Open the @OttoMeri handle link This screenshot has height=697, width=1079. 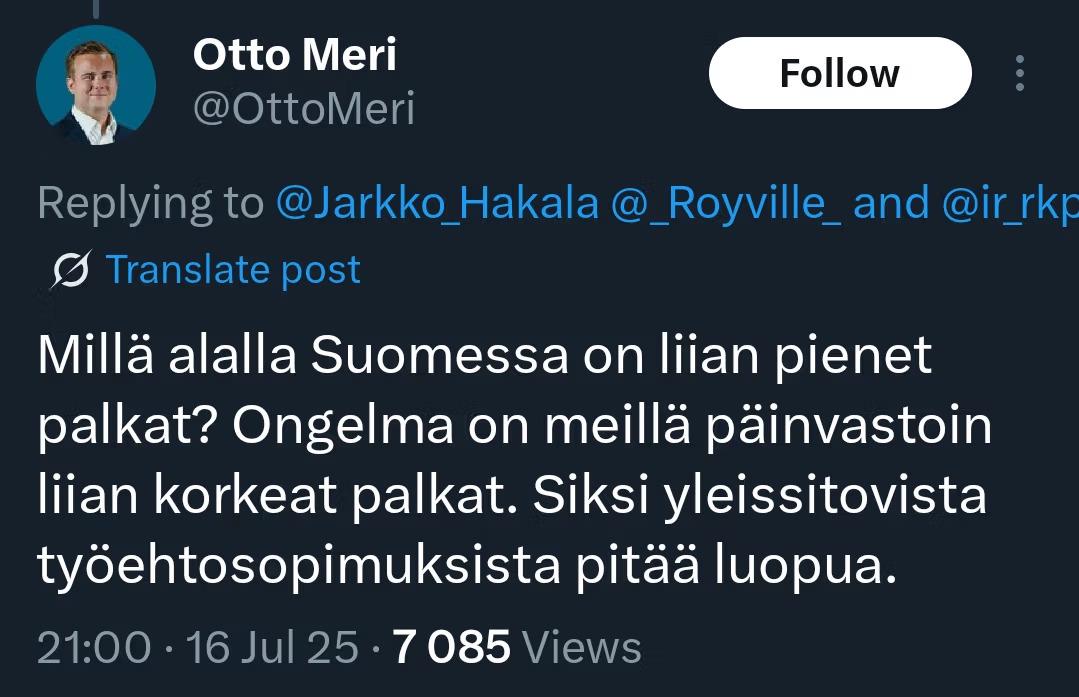pos(303,109)
